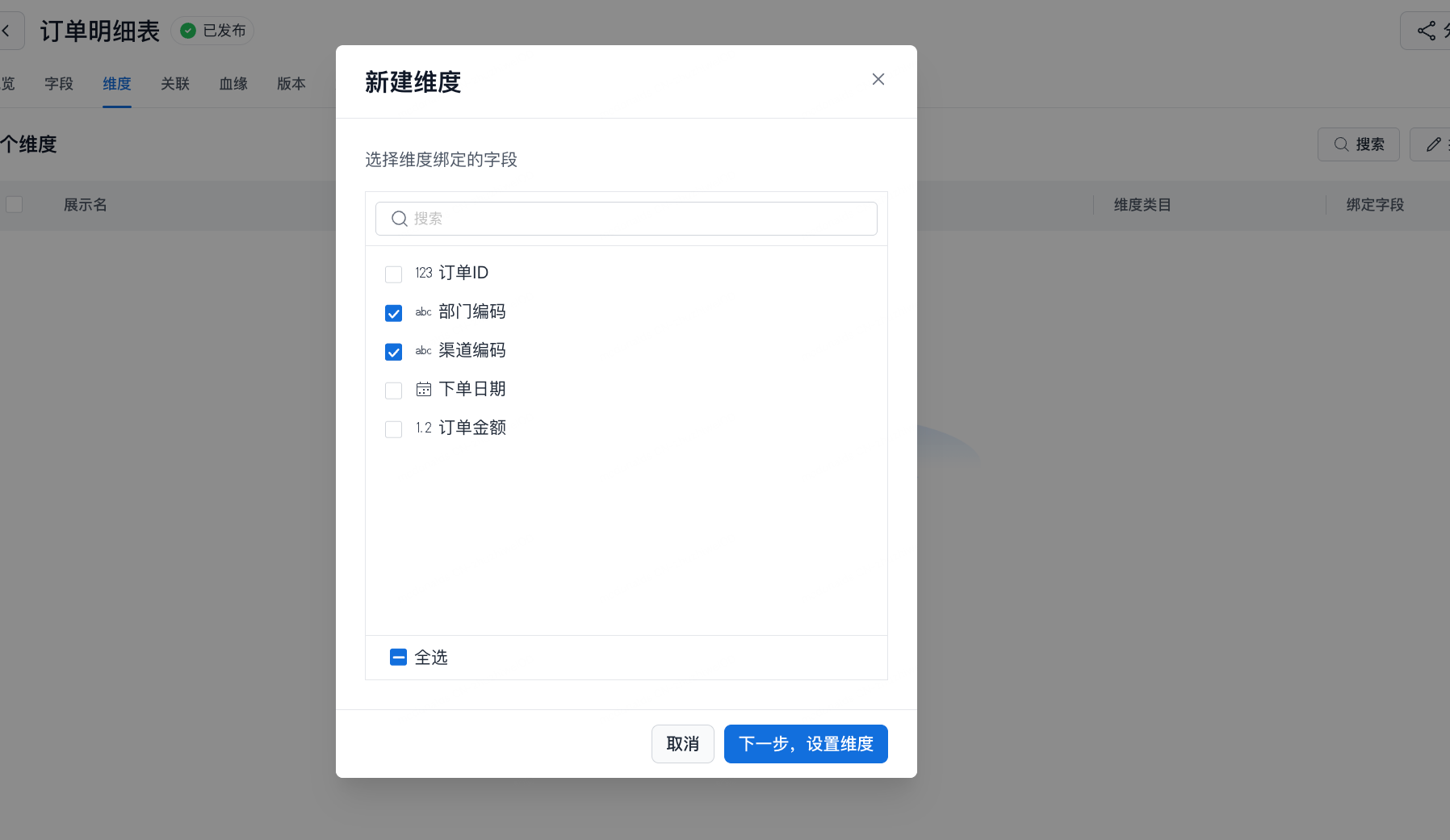Click the 取消 button
This screenshot has height=840, width=1450.
pyautogui.click(x=682, y=744)
